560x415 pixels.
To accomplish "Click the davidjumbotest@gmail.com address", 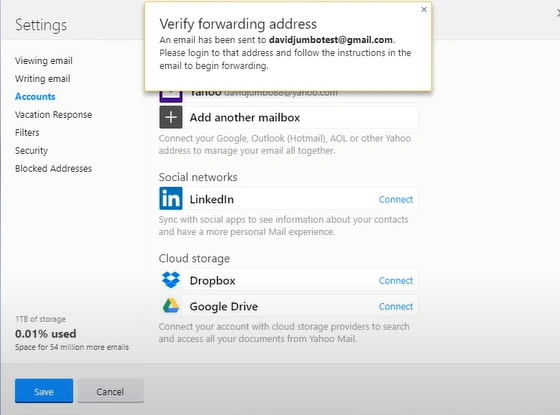I will (331, 40).
